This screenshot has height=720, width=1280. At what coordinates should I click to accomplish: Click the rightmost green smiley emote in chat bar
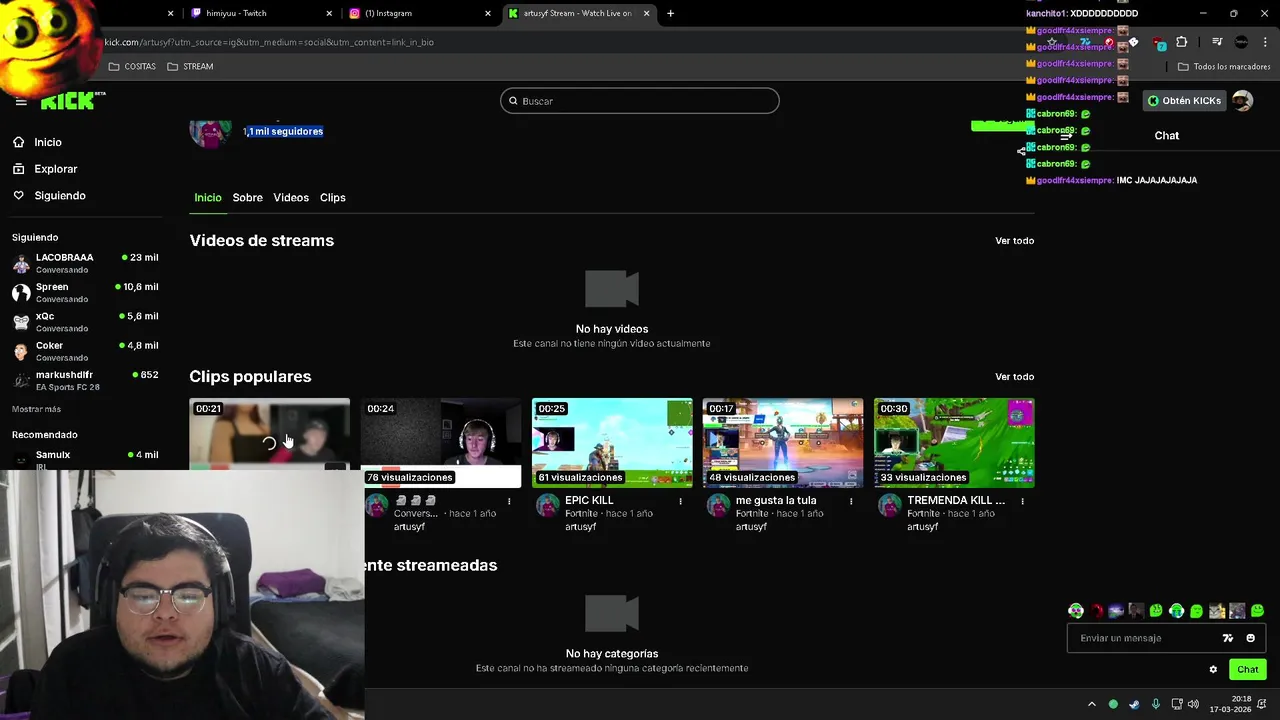coord(1257,611)
